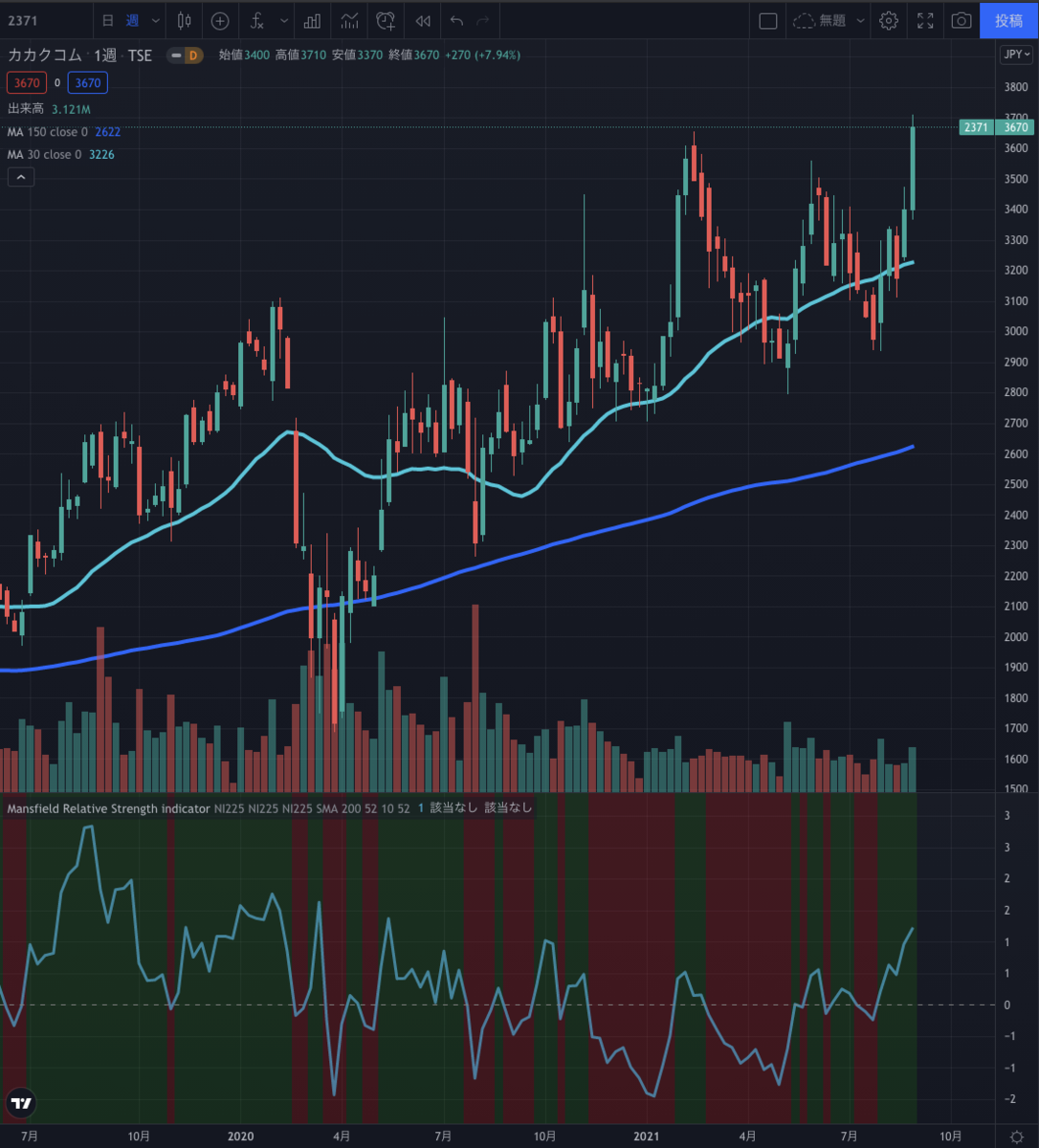This screenshot has width=1039, height=1148.
Task: Open the 無題 chart layout save button
Action: pos(819,20)
